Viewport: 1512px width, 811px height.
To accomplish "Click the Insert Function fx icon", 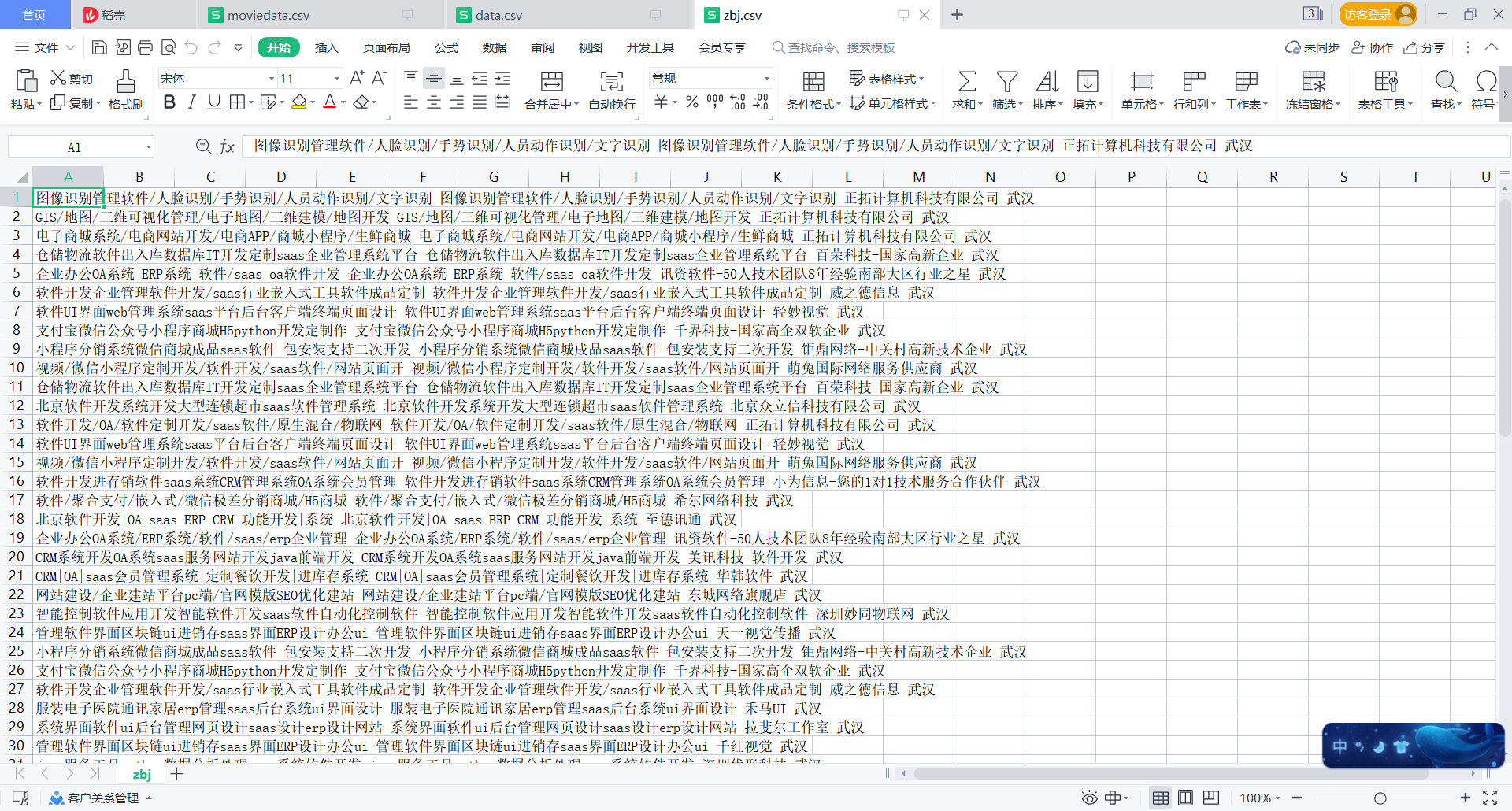I will point(227,146).
